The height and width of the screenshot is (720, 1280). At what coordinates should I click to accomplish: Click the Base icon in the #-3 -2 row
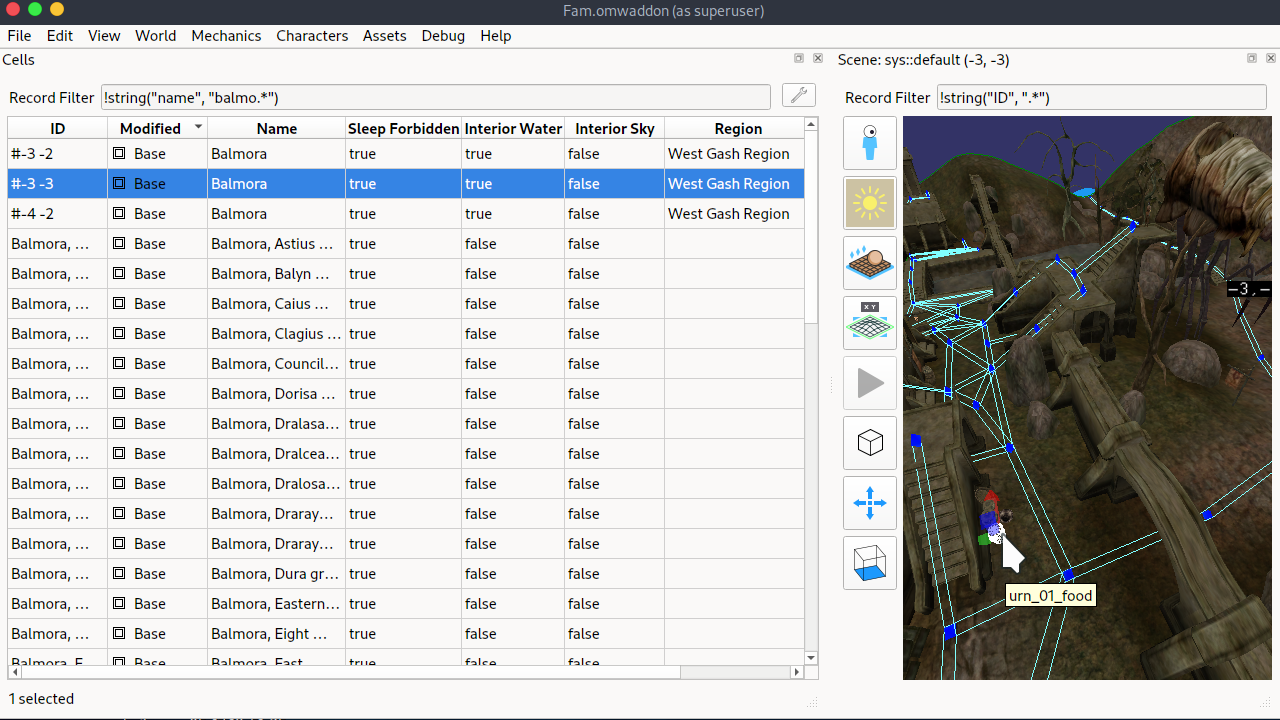point(119,154)
